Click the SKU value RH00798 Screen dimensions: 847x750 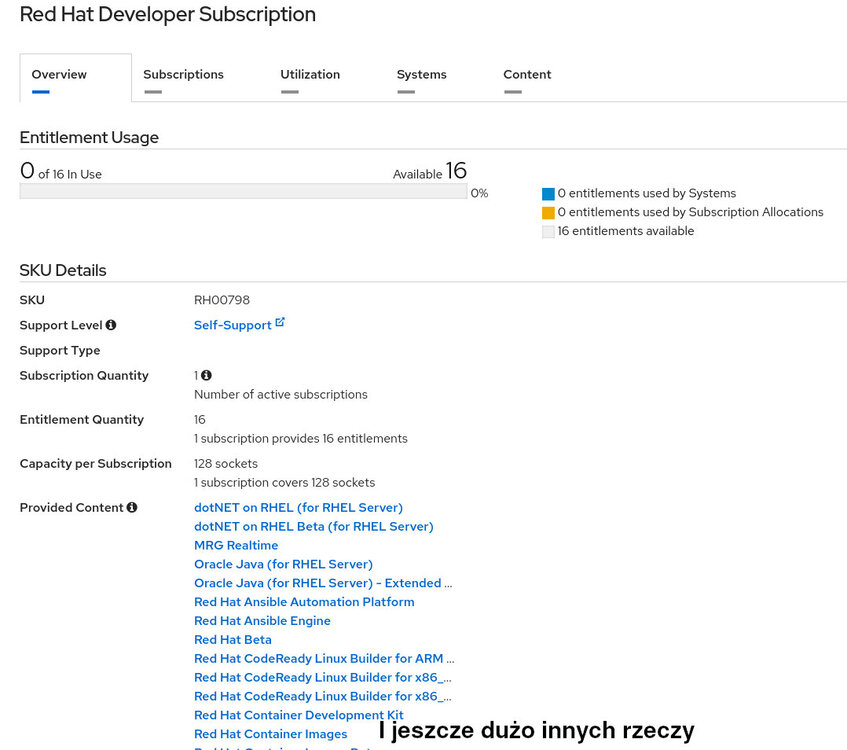(222, 300)
